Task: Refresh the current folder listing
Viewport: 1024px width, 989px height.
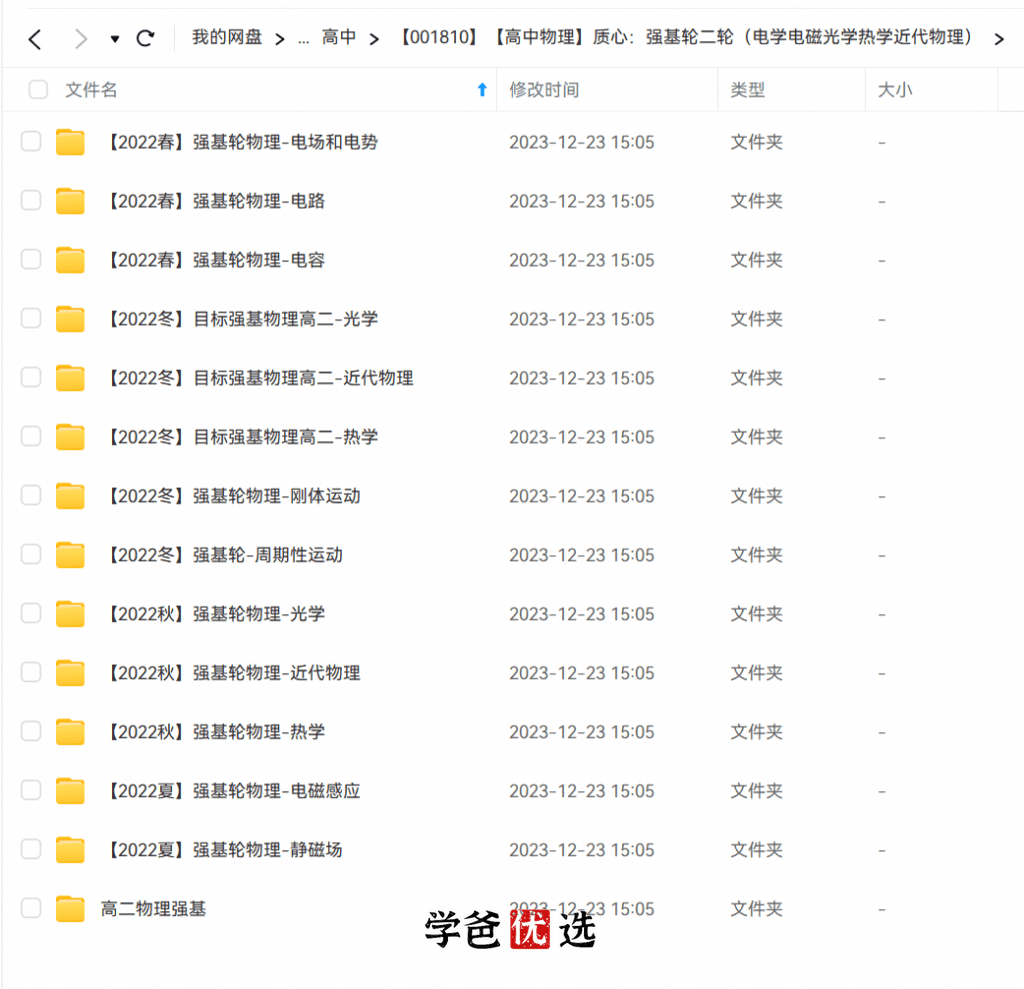Action: click(x=145, y=39)
